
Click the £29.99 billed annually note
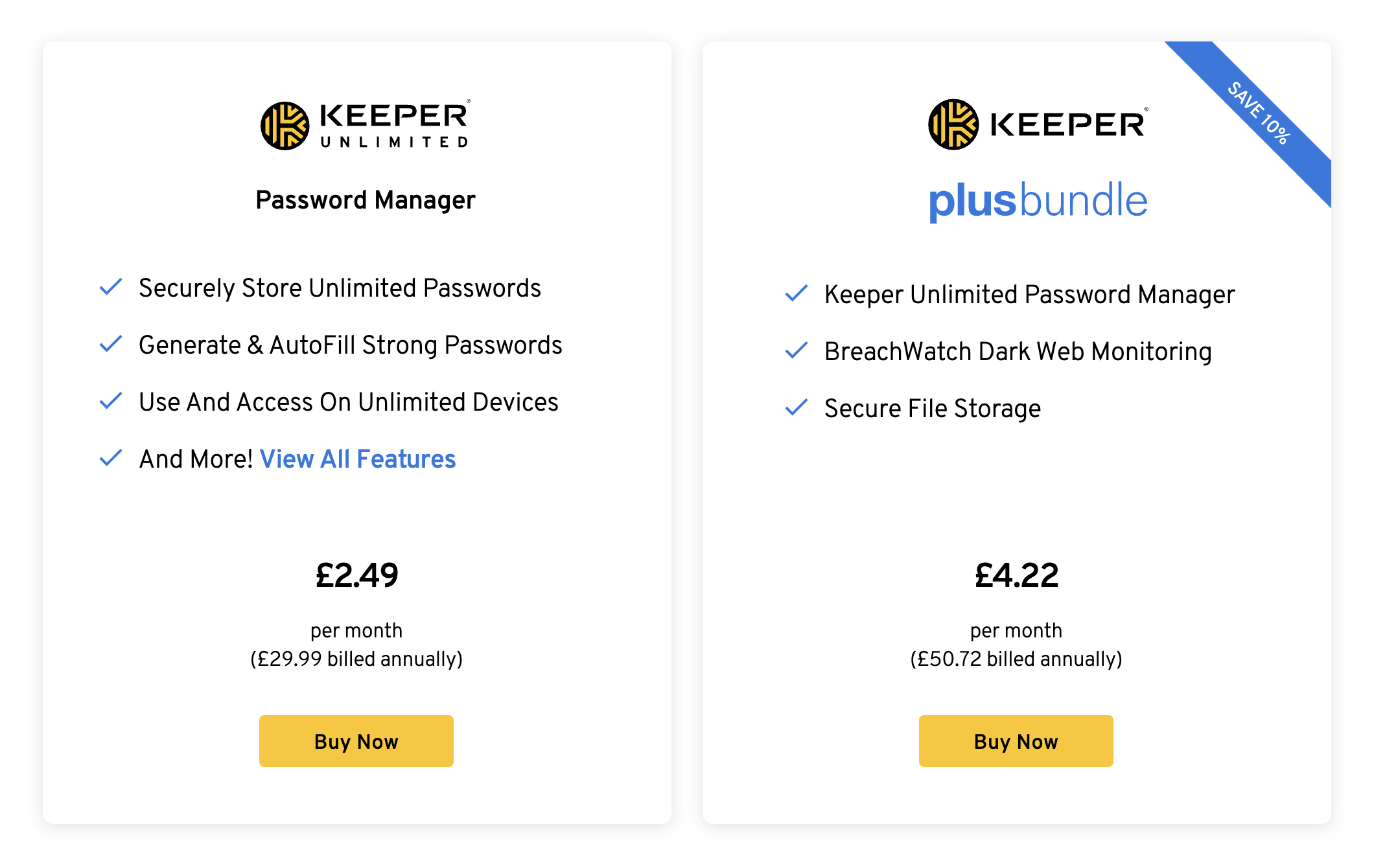click(356, 659)
